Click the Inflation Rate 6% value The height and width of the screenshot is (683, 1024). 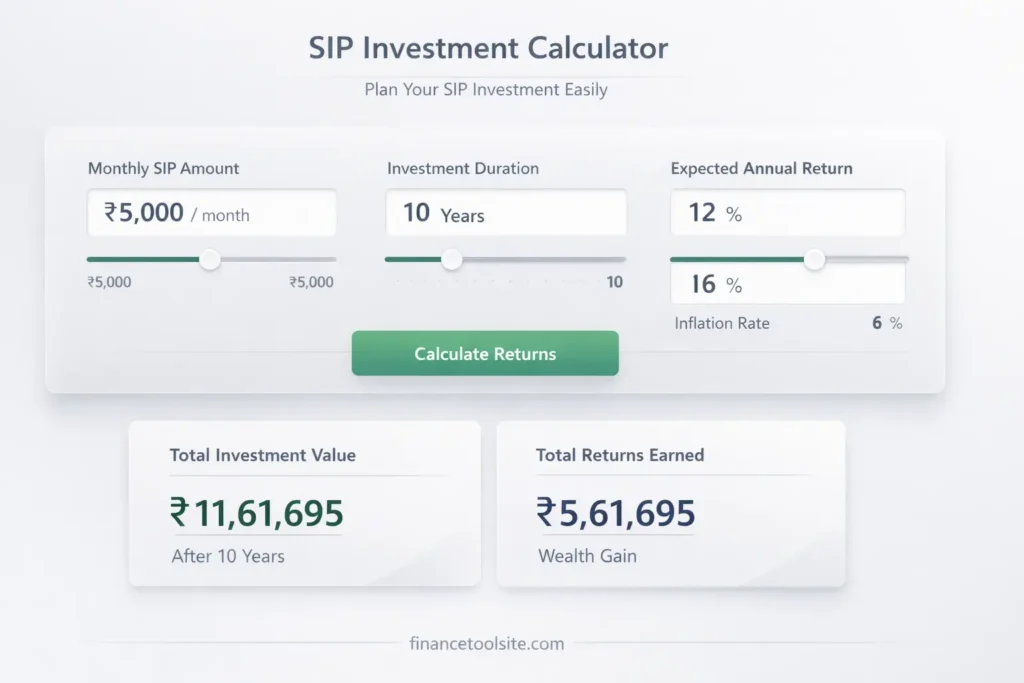(x=888, y=323)
